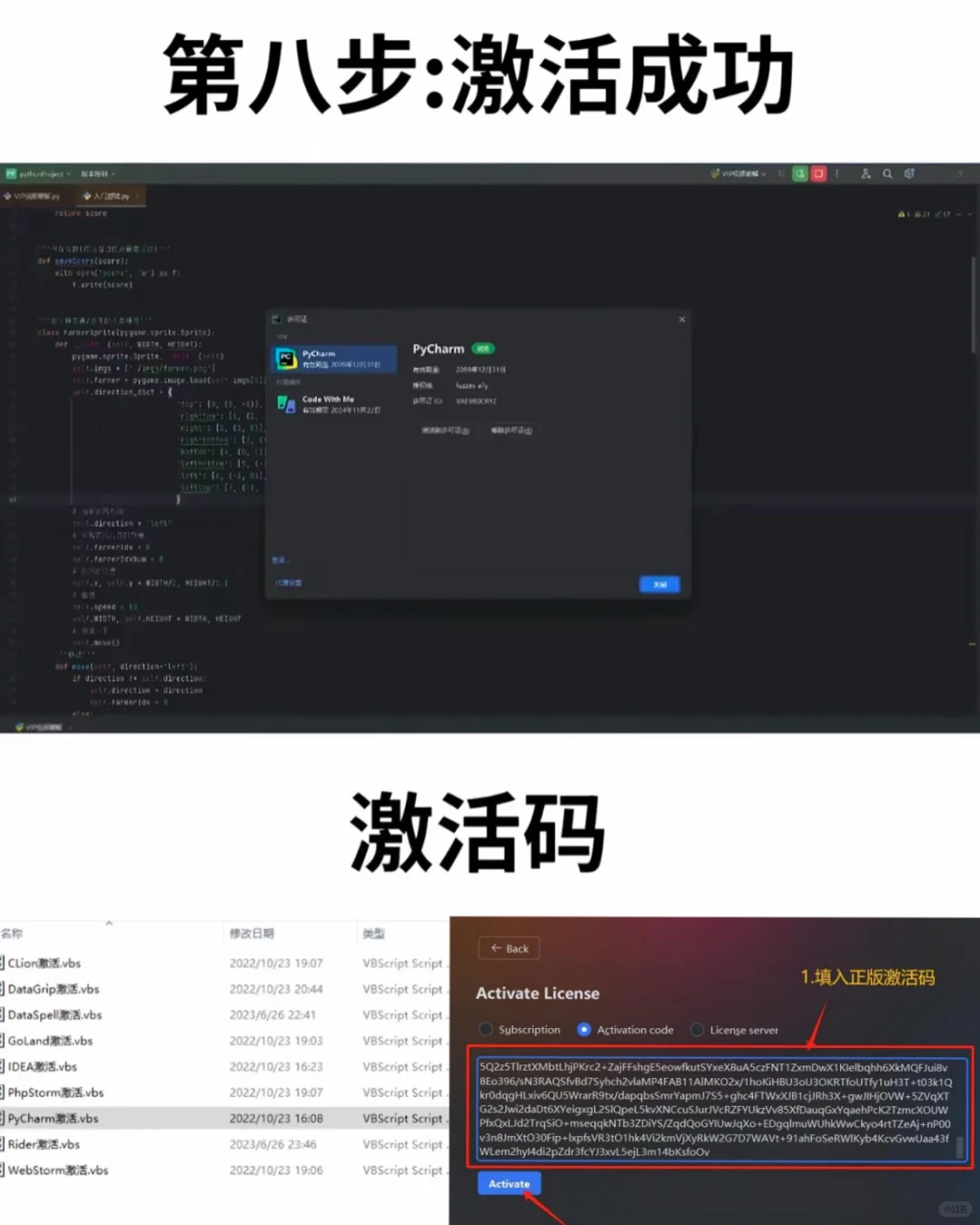Open the Search everywhere magnifier icon
Viewport: 980px width, 1225px height.
(x=887, y=173)
